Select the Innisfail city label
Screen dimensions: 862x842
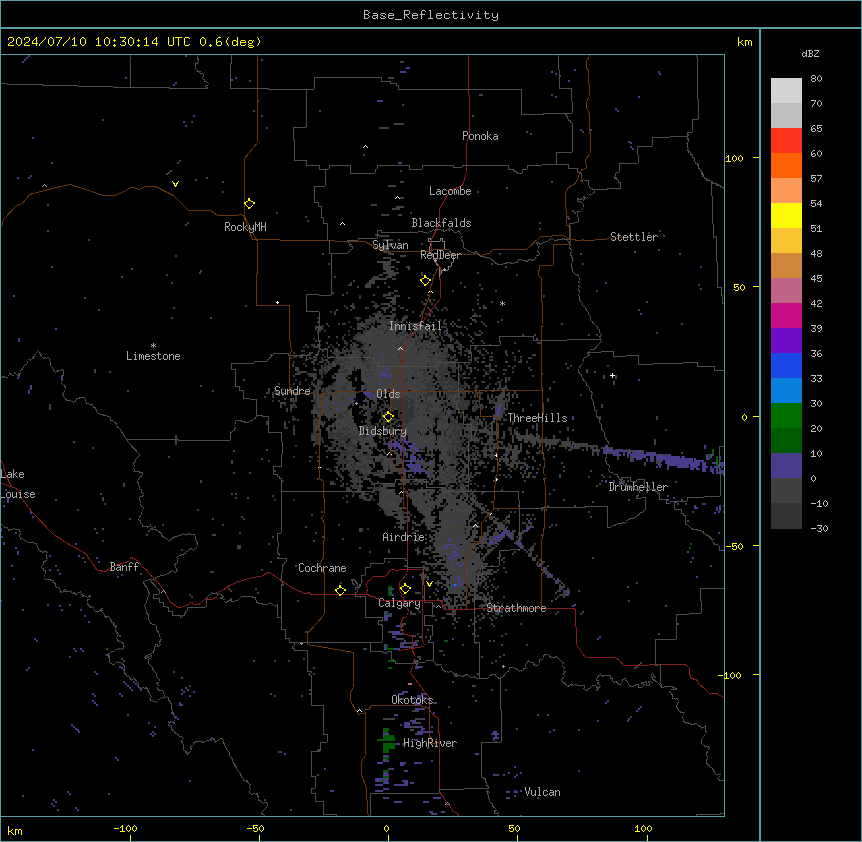[x=415, y=326]
